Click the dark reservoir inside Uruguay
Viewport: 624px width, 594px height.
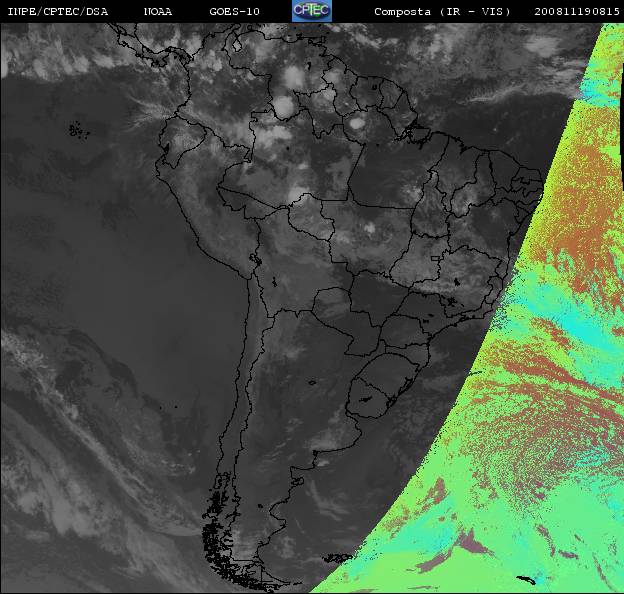[367, 398]
